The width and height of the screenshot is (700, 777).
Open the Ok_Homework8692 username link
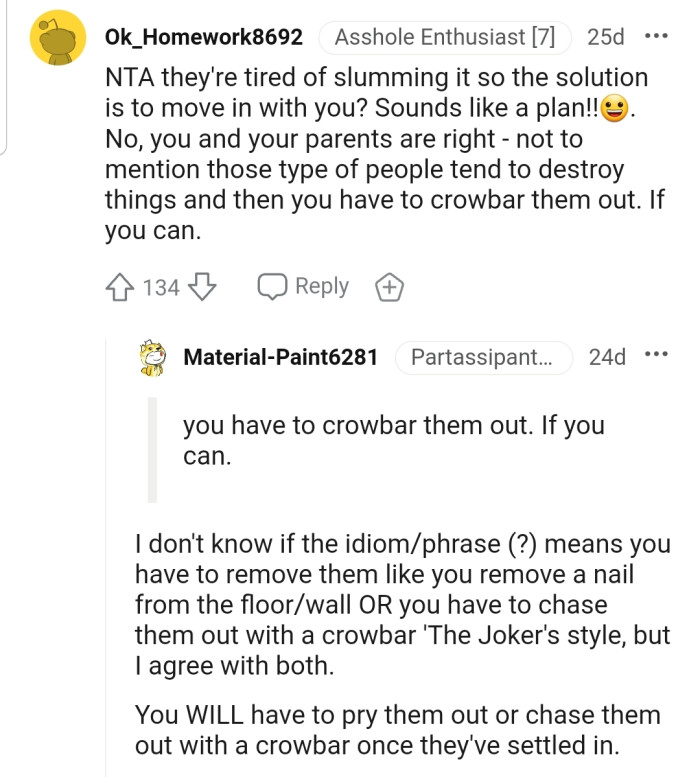203,38
